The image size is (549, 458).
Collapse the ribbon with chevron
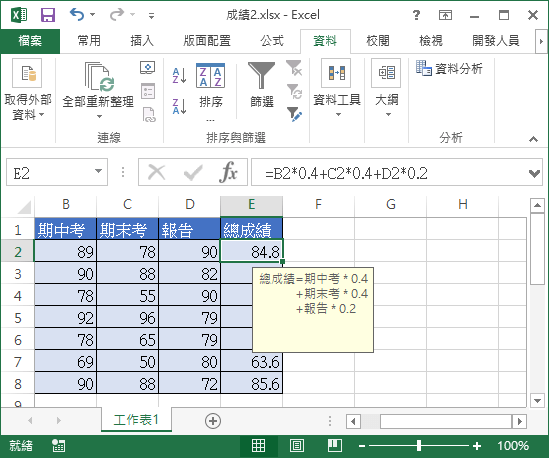pos(533,139)
